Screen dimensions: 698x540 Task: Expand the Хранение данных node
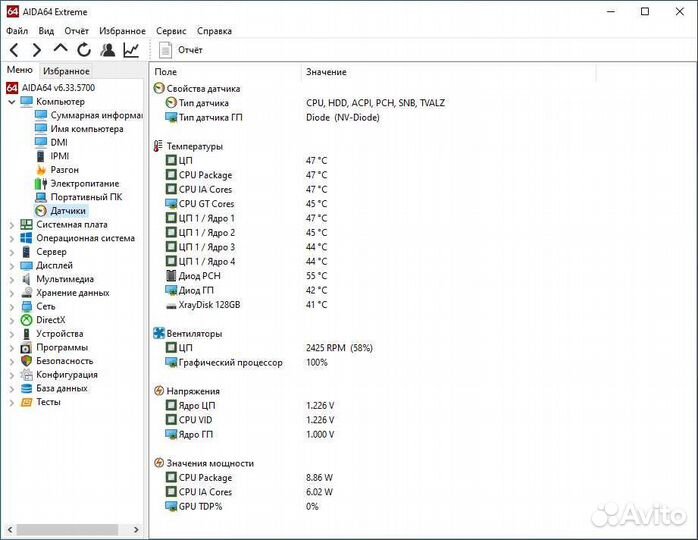tap(12, 294)
